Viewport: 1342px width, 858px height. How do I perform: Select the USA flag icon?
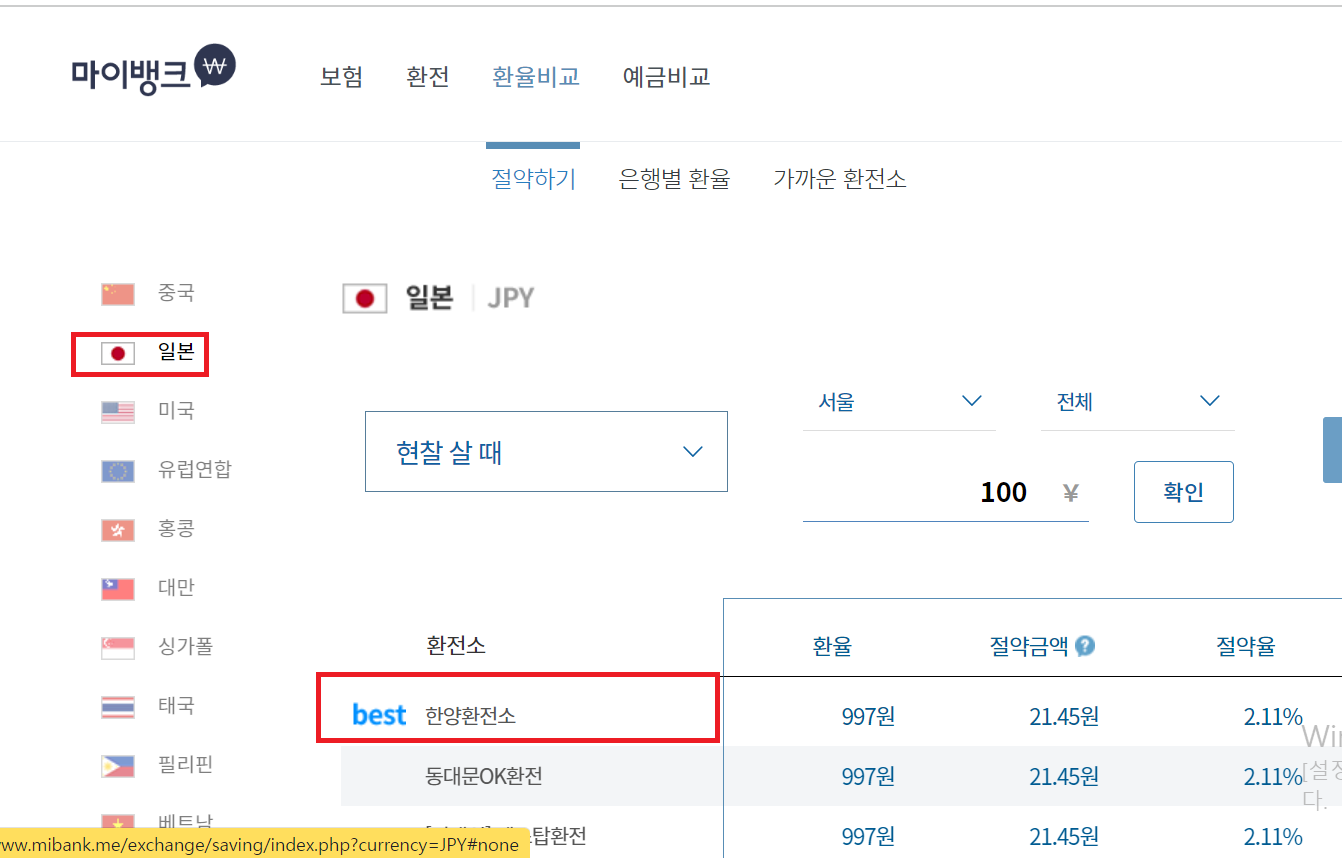(x=118, y=412)
